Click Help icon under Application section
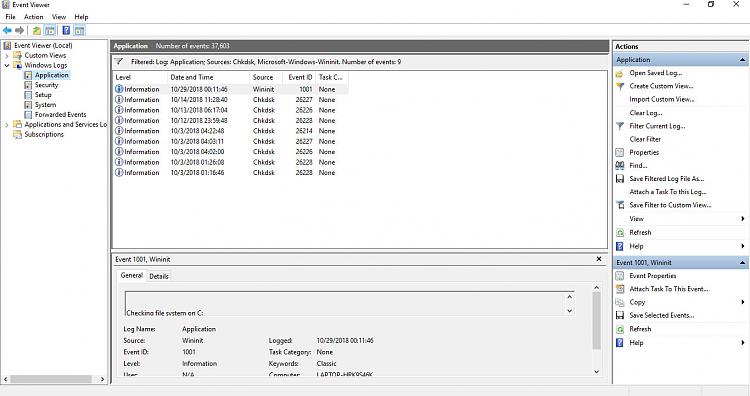This screenshot has width=750, height=396. coord(620,246)
